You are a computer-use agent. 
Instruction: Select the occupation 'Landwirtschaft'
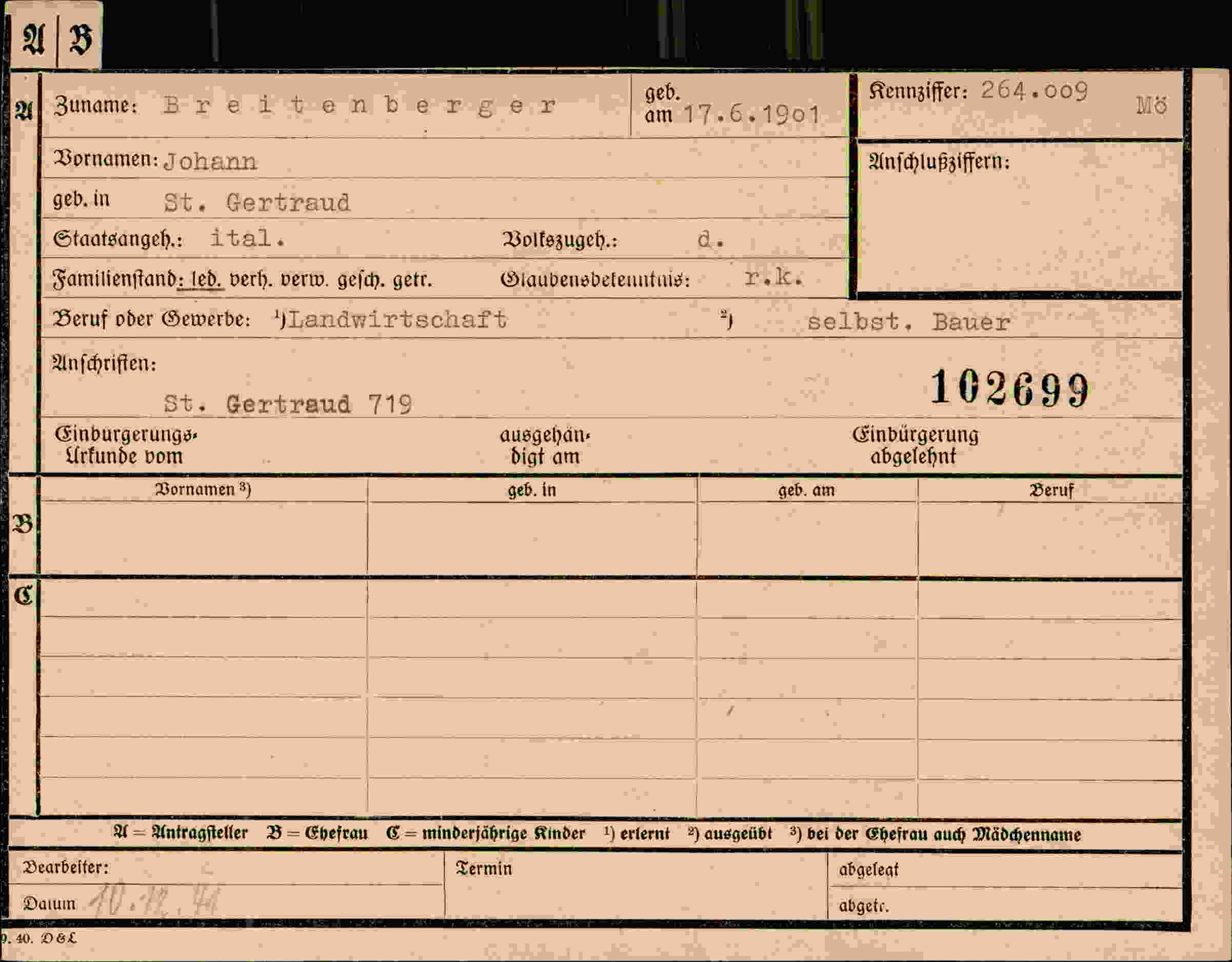(x=398, y=320)
